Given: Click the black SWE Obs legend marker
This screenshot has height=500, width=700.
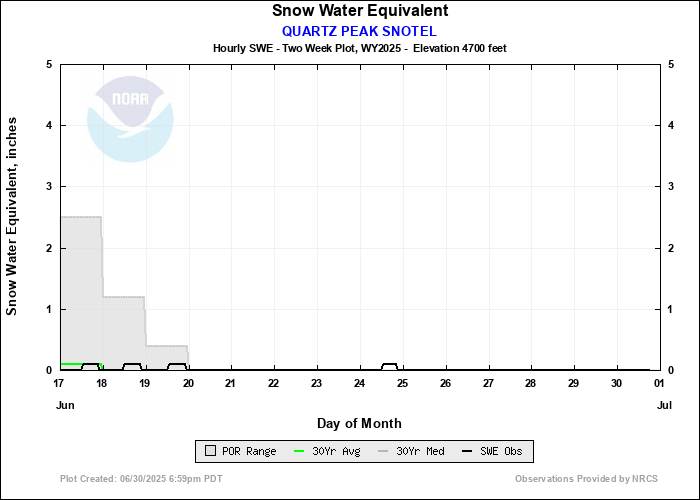Looking at the screenshot, I should pyautogui.click(x=467, y=451).
